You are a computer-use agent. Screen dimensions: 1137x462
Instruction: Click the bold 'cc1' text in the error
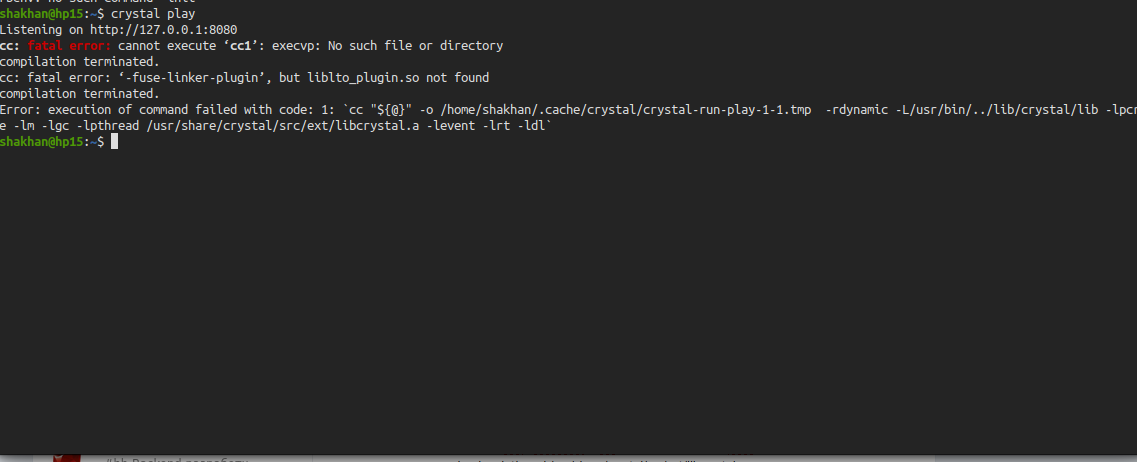(x=240, y=46)
